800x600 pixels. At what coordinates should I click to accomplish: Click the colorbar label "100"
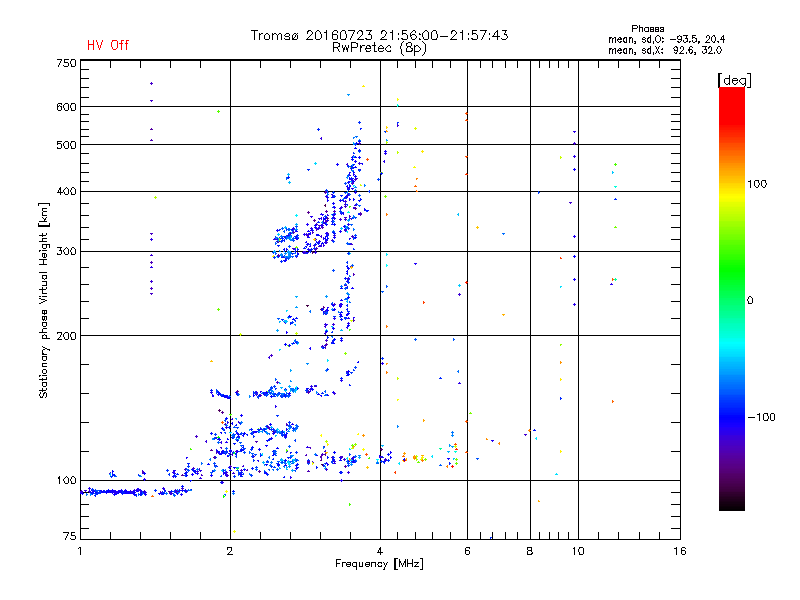tap(757, 184)
